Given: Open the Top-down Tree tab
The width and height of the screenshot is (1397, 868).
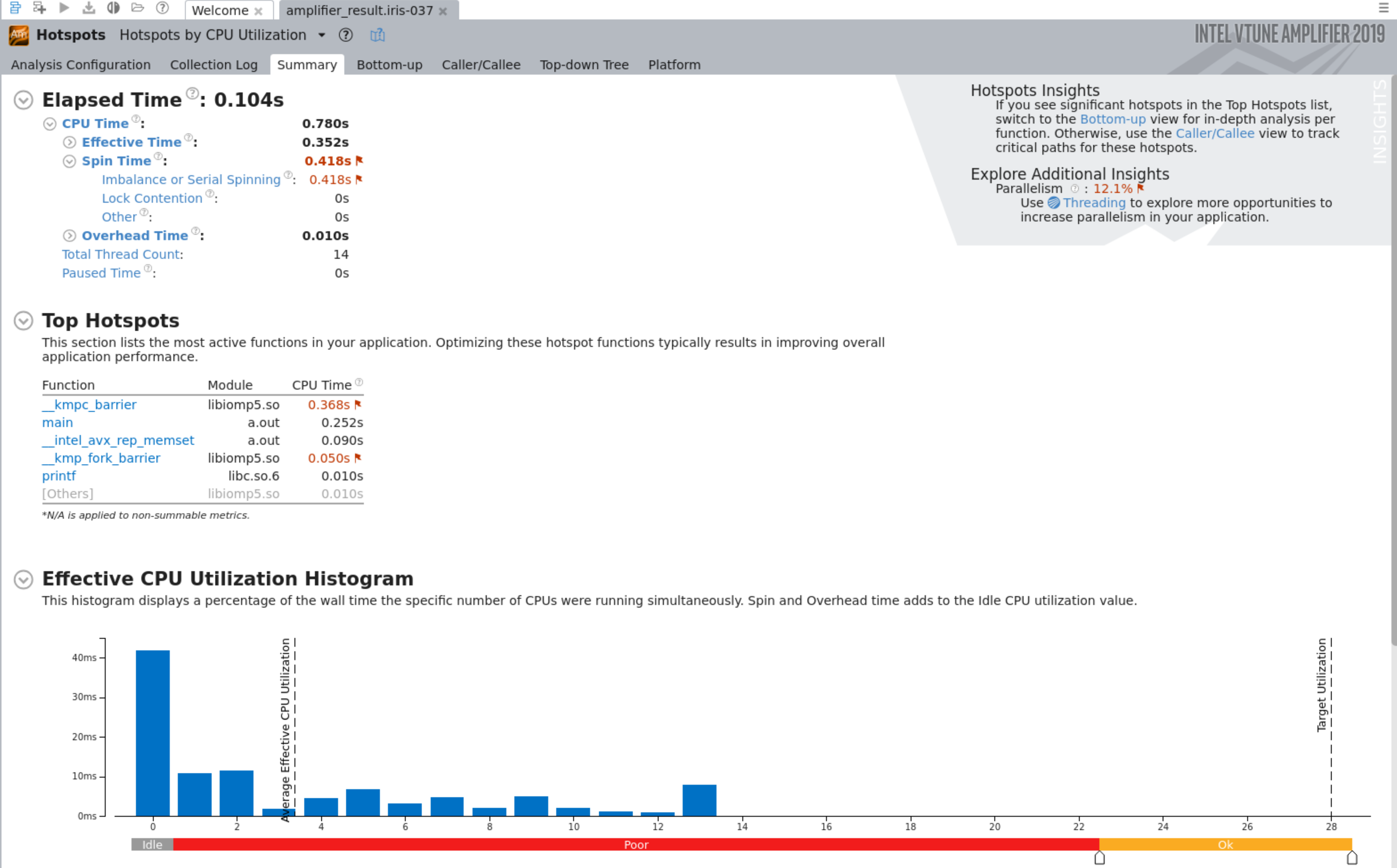Looking at the screenshot, I should point(584,65).
